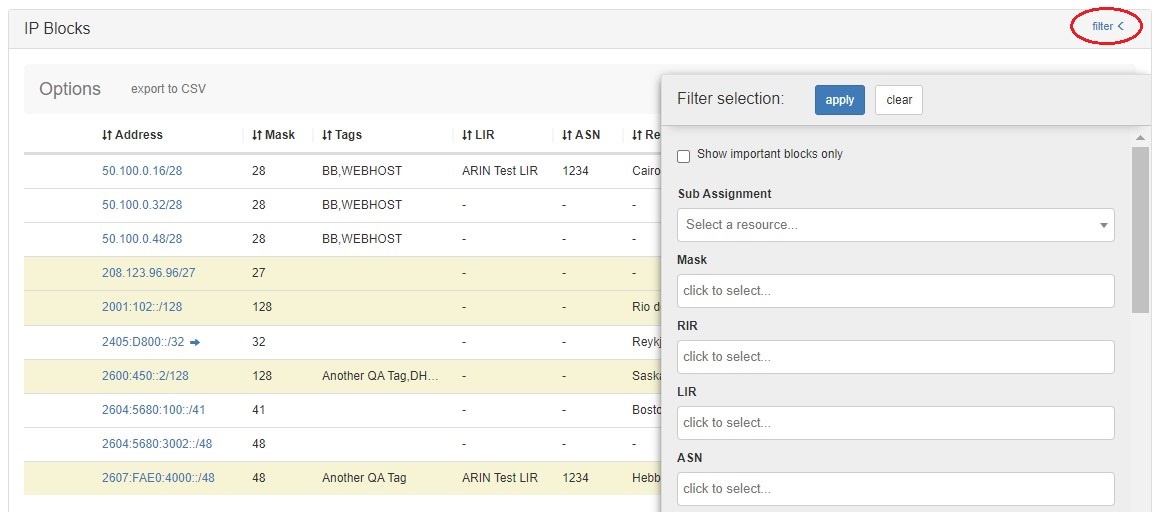Sort table by Address column
This screenshot has width=1161, height=512.
132,135
